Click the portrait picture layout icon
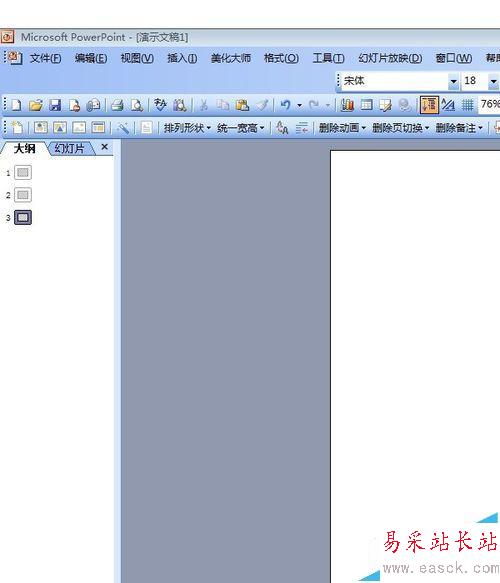Viewport: 500px width, 583px height. [41, 128]
